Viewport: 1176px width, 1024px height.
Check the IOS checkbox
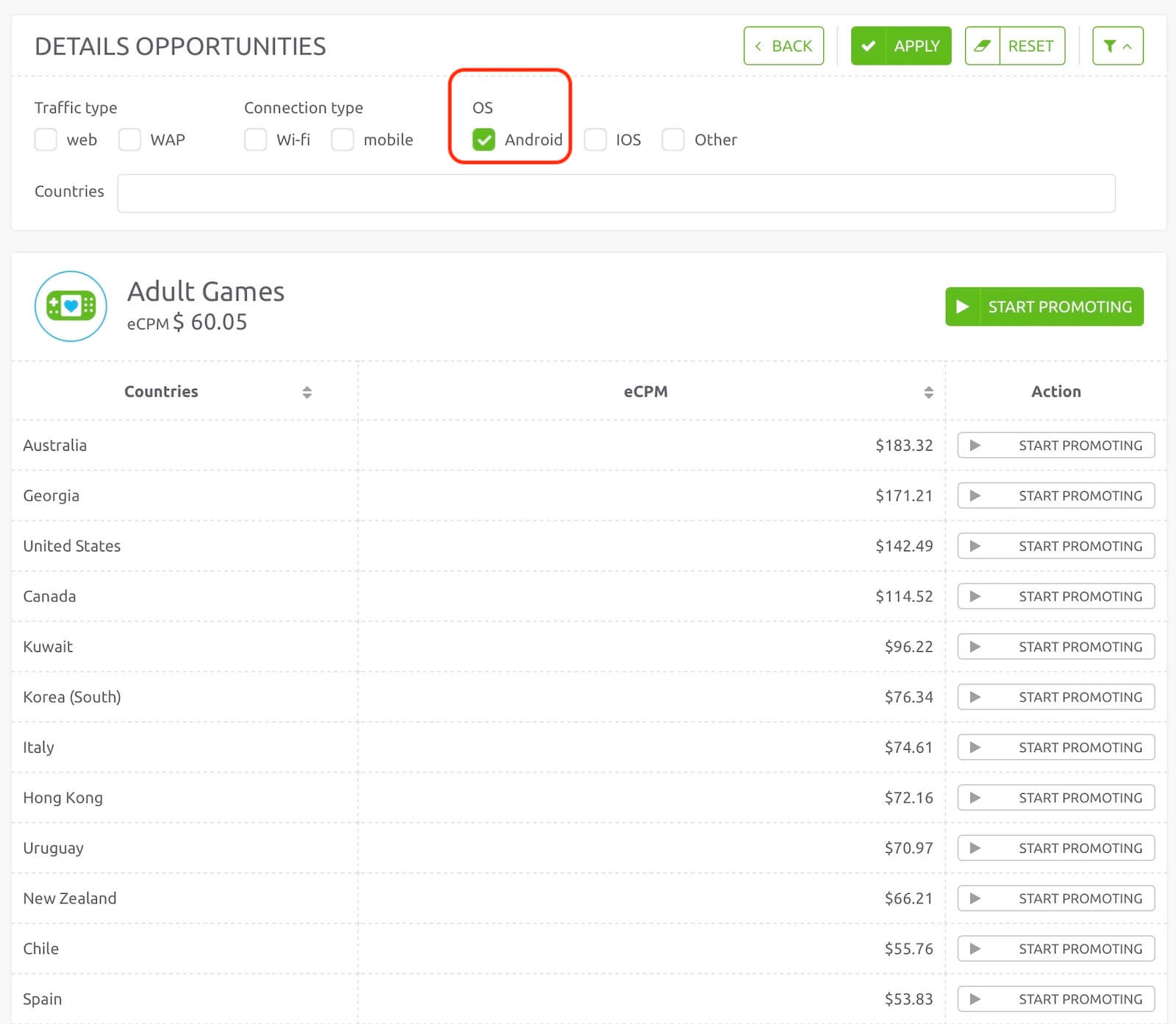(x=595, y=140)
